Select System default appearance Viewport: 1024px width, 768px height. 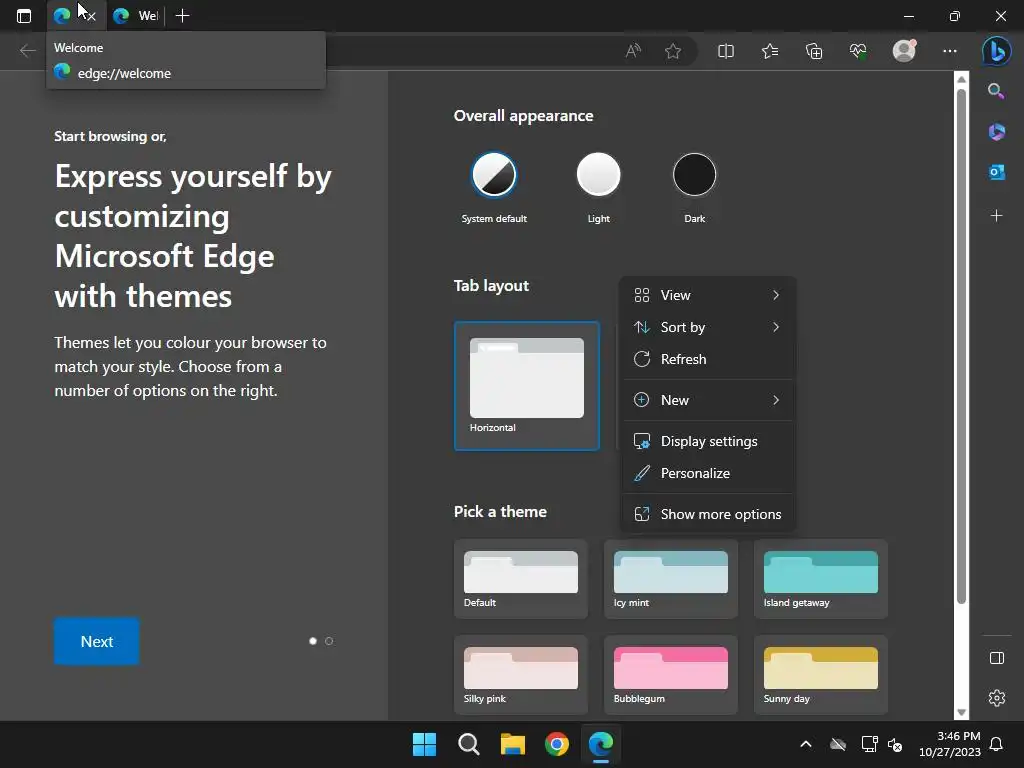click(x=494, y=175)
